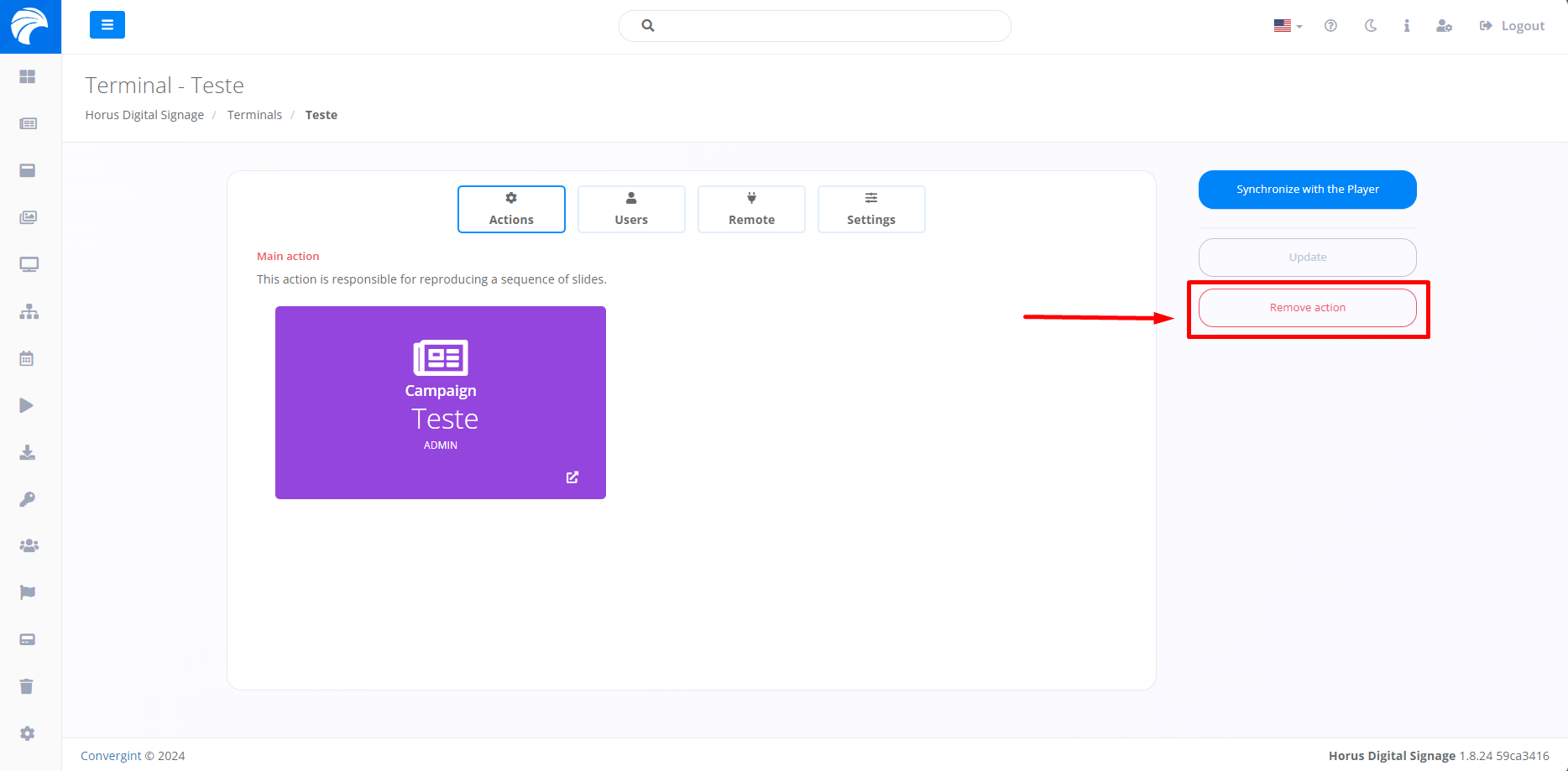Open the download icon in sidebar
Image resolution: width=1568 pixels, height=771 pixels.
point(27,453)
